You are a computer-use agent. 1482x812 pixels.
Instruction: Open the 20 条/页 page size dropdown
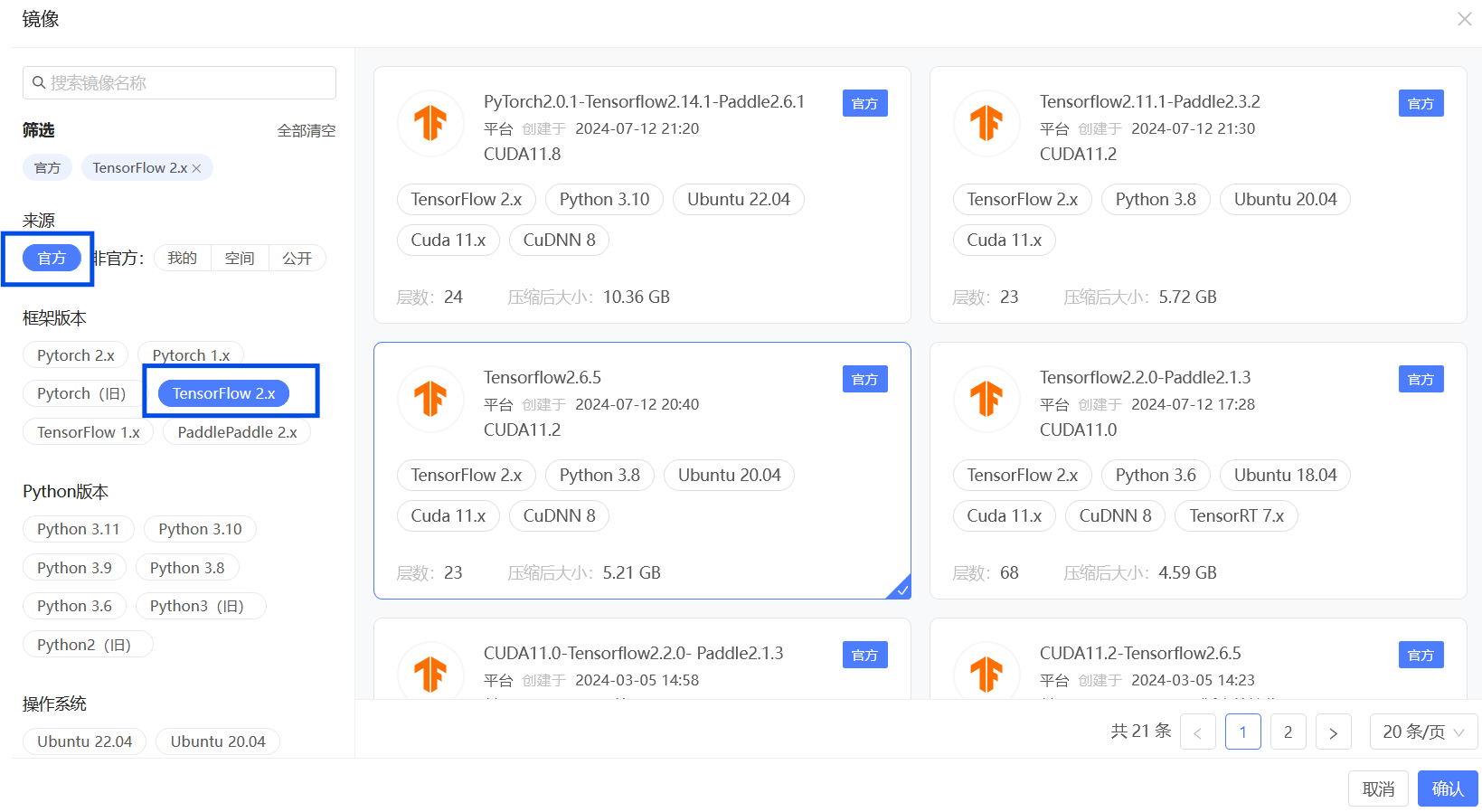(x=1423, y=732)
